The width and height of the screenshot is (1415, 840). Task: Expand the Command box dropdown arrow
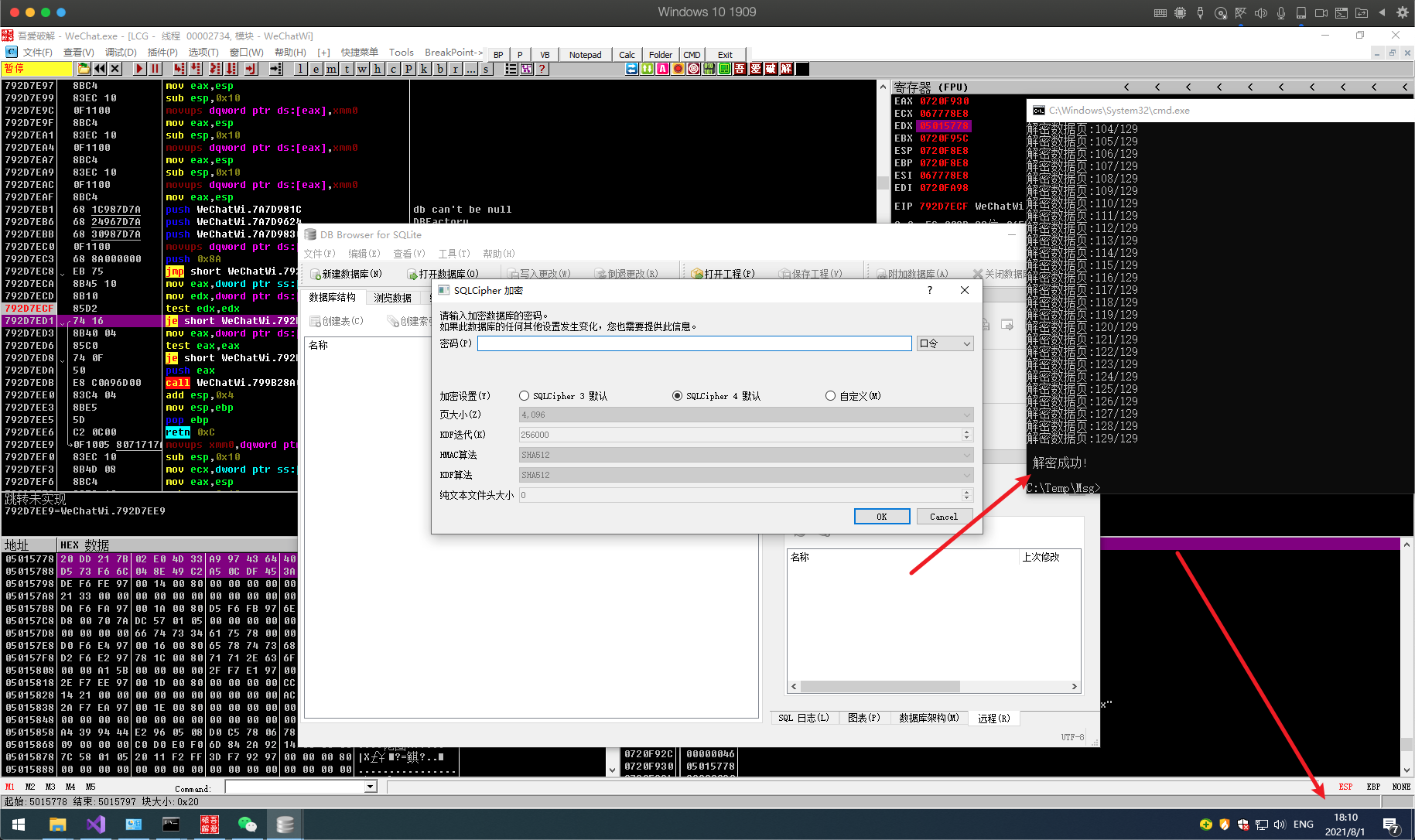pyautogui.click(x=371, y=787)
